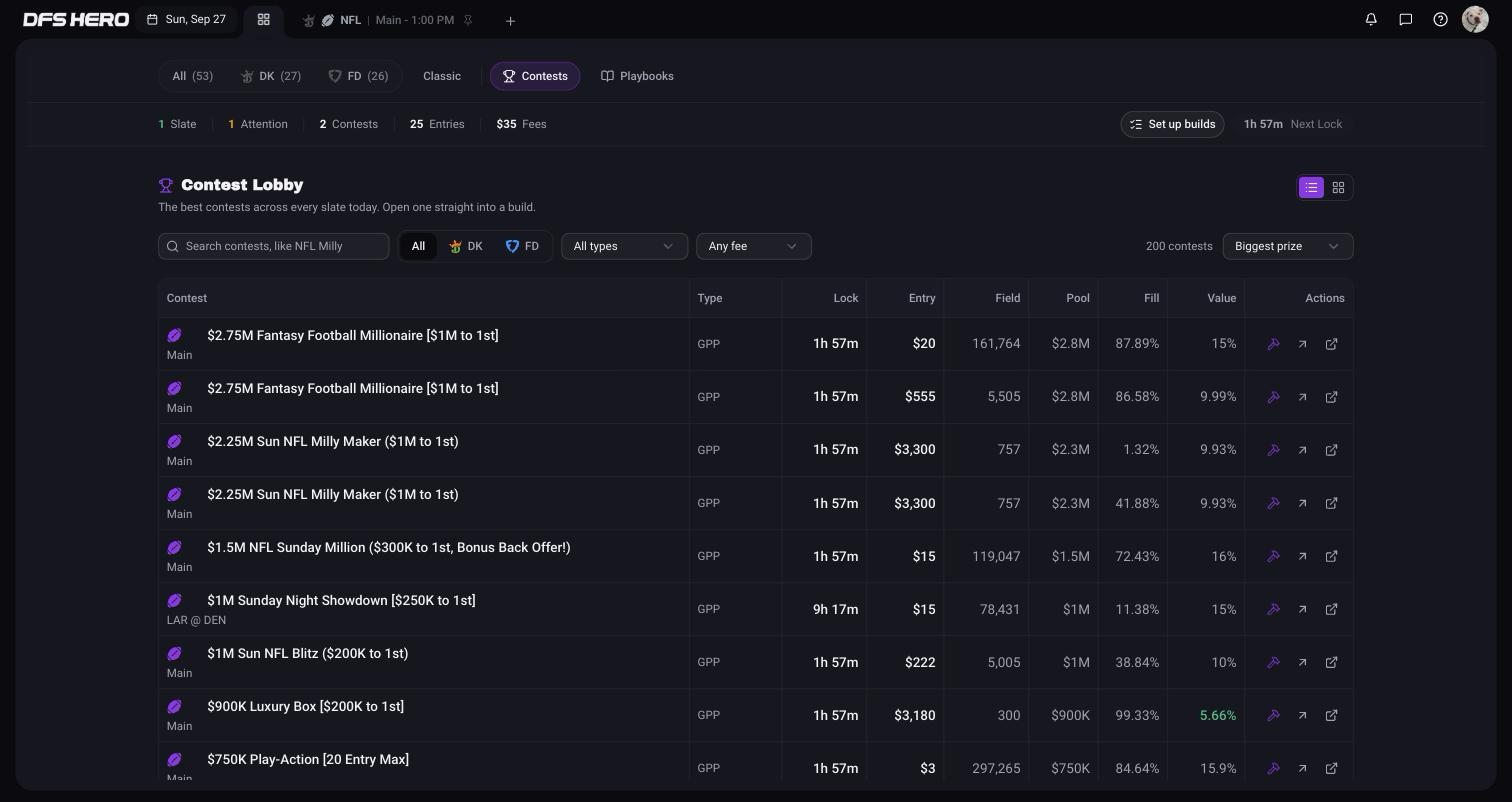Open the help question mark icon

(1440, 19)
